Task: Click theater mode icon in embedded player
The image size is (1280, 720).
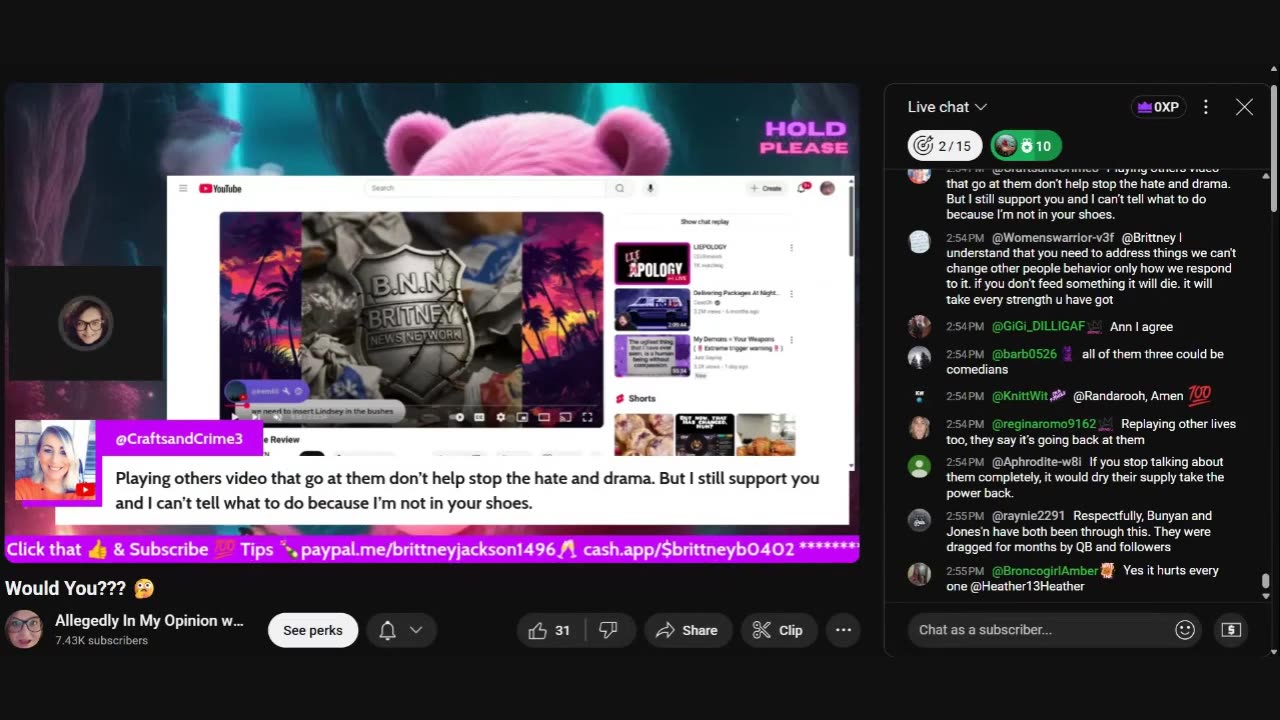Action: tap(544, 417)
